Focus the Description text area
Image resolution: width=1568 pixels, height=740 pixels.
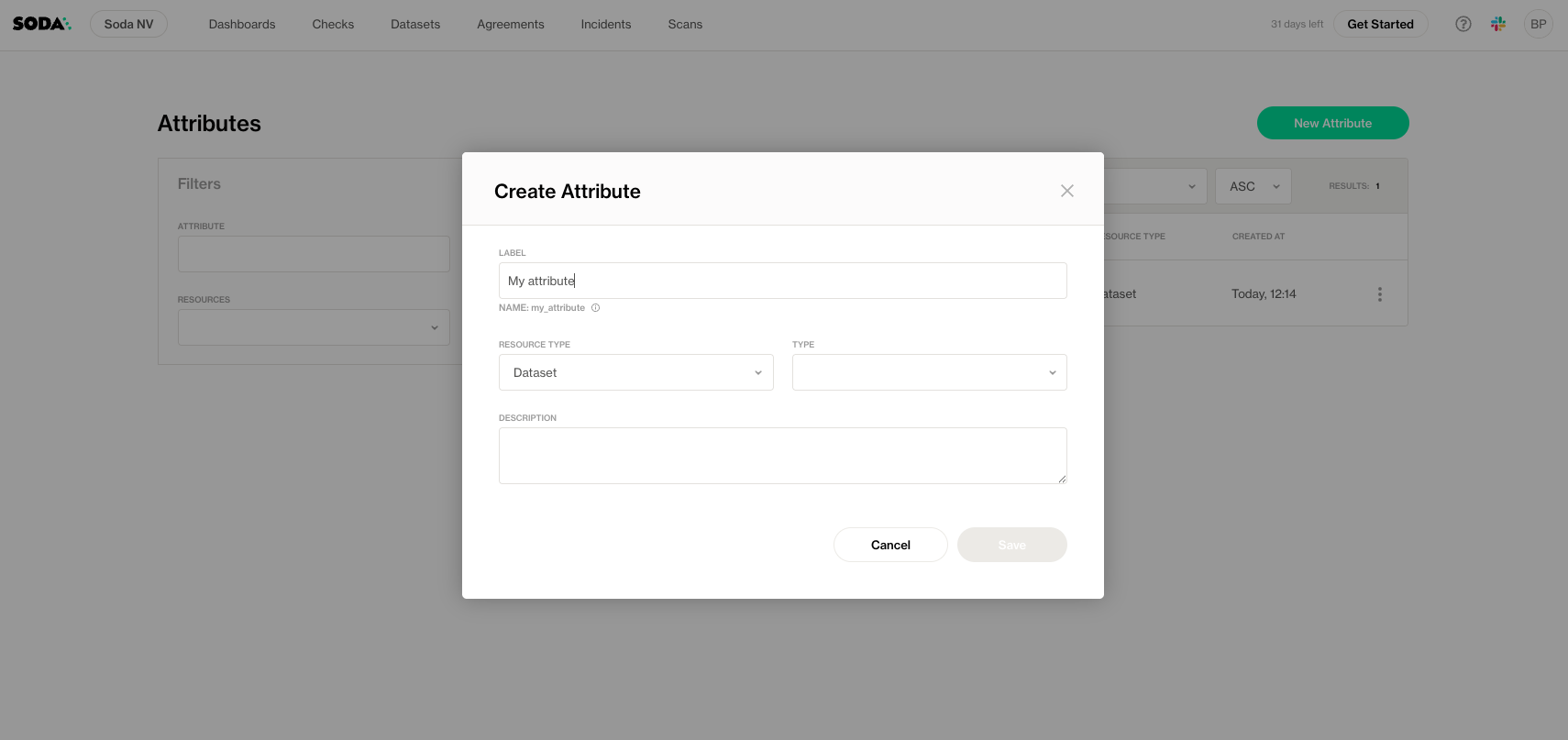(x=782, y=455)
